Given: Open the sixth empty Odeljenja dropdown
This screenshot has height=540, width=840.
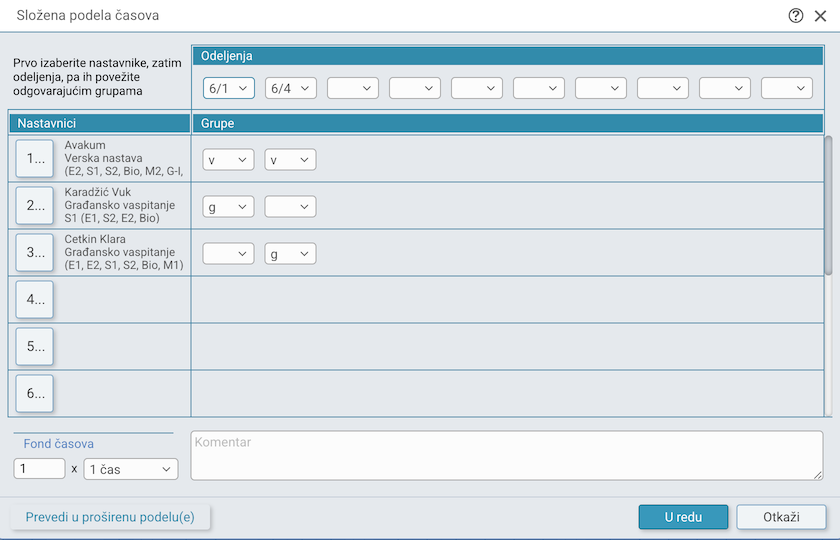Looking at the screenshot, I should 539,88.
